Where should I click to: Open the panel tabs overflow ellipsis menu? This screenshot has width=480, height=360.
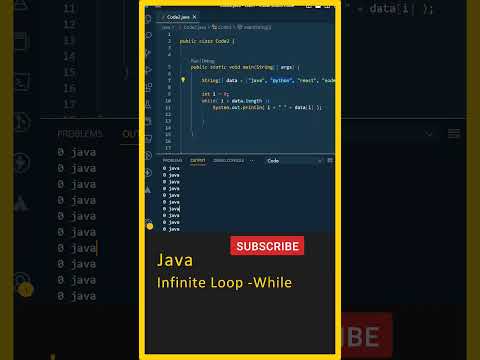pyautogui.click(x=252, y=160)
